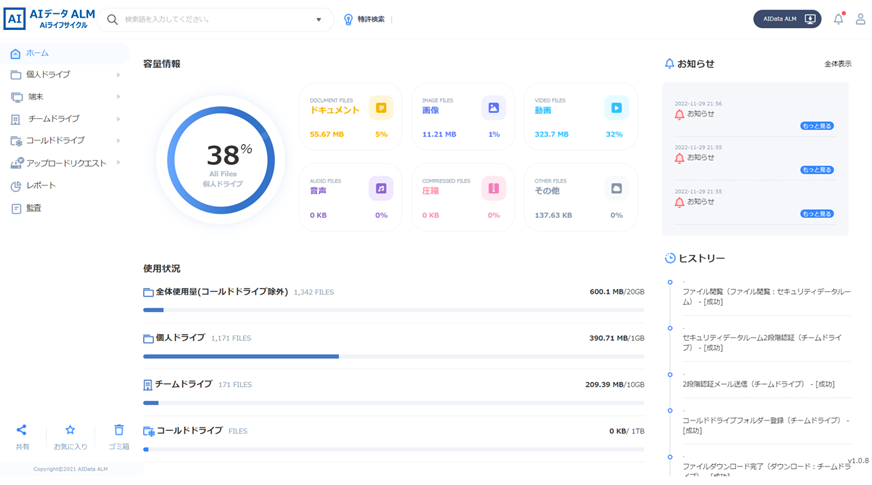
Task: Click the search magnifier icon
Action: 112,19
